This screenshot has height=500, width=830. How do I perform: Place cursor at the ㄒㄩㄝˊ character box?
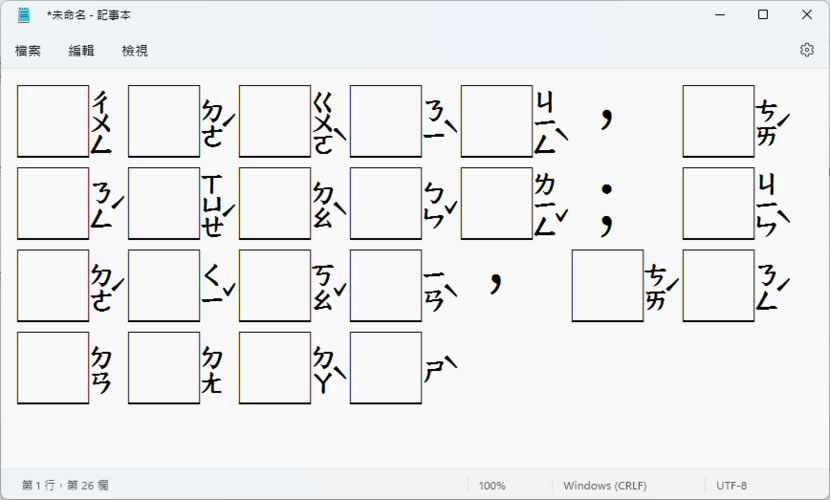pos(164,204)
